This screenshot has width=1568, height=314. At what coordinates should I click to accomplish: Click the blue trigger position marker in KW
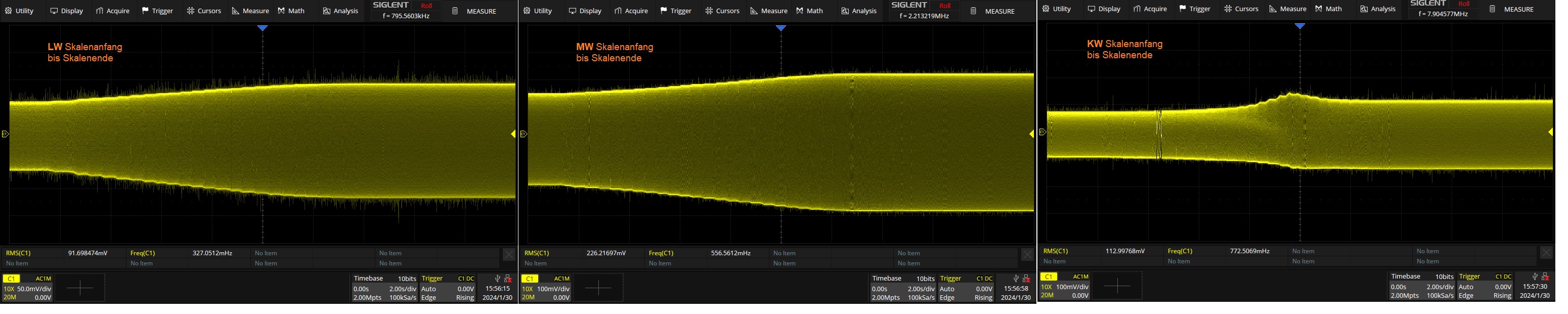point(1299,26)
